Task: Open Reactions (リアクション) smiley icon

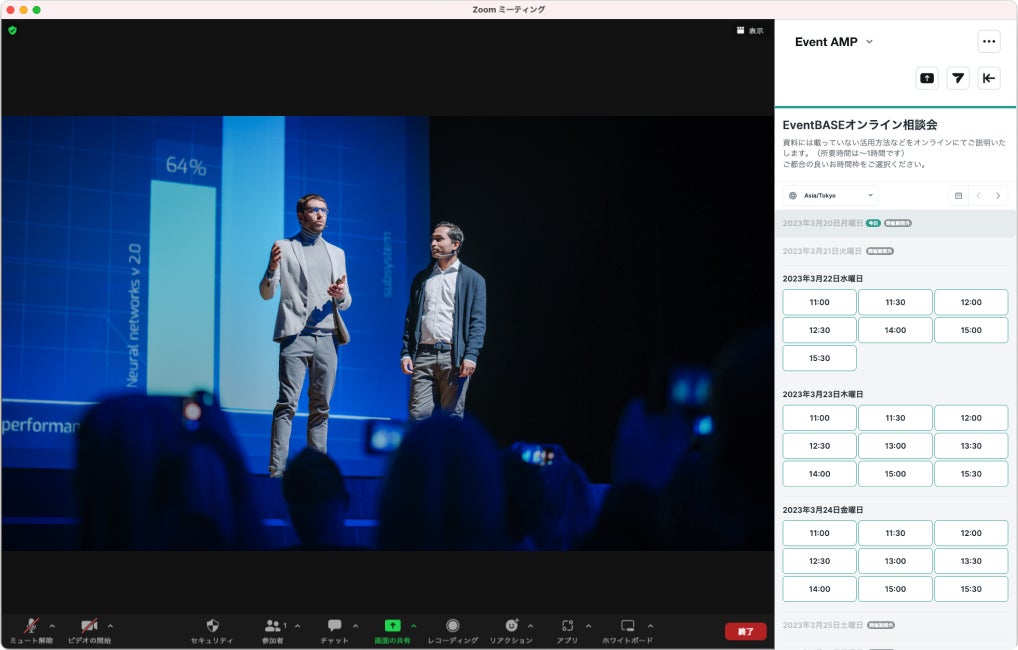Action: pyautogui.click(x=511, y=626)
